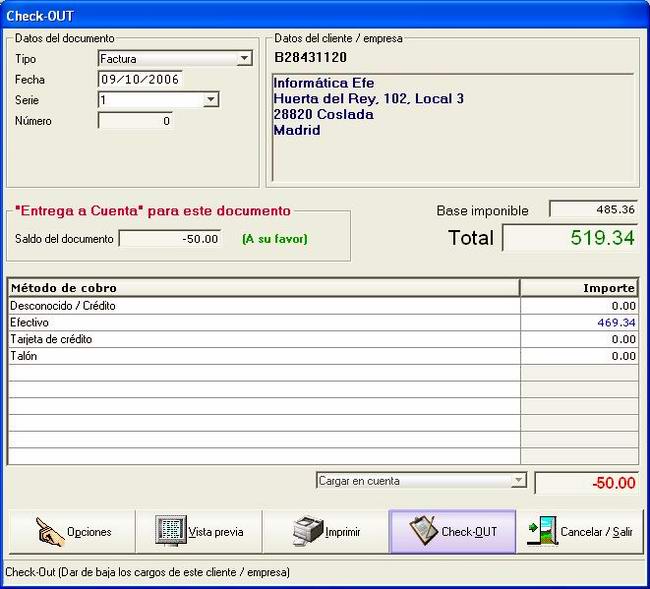Viewport: 650px width, 589px height.
Task: Click the Vista previa monitor icon
Action: pos(170,531)
